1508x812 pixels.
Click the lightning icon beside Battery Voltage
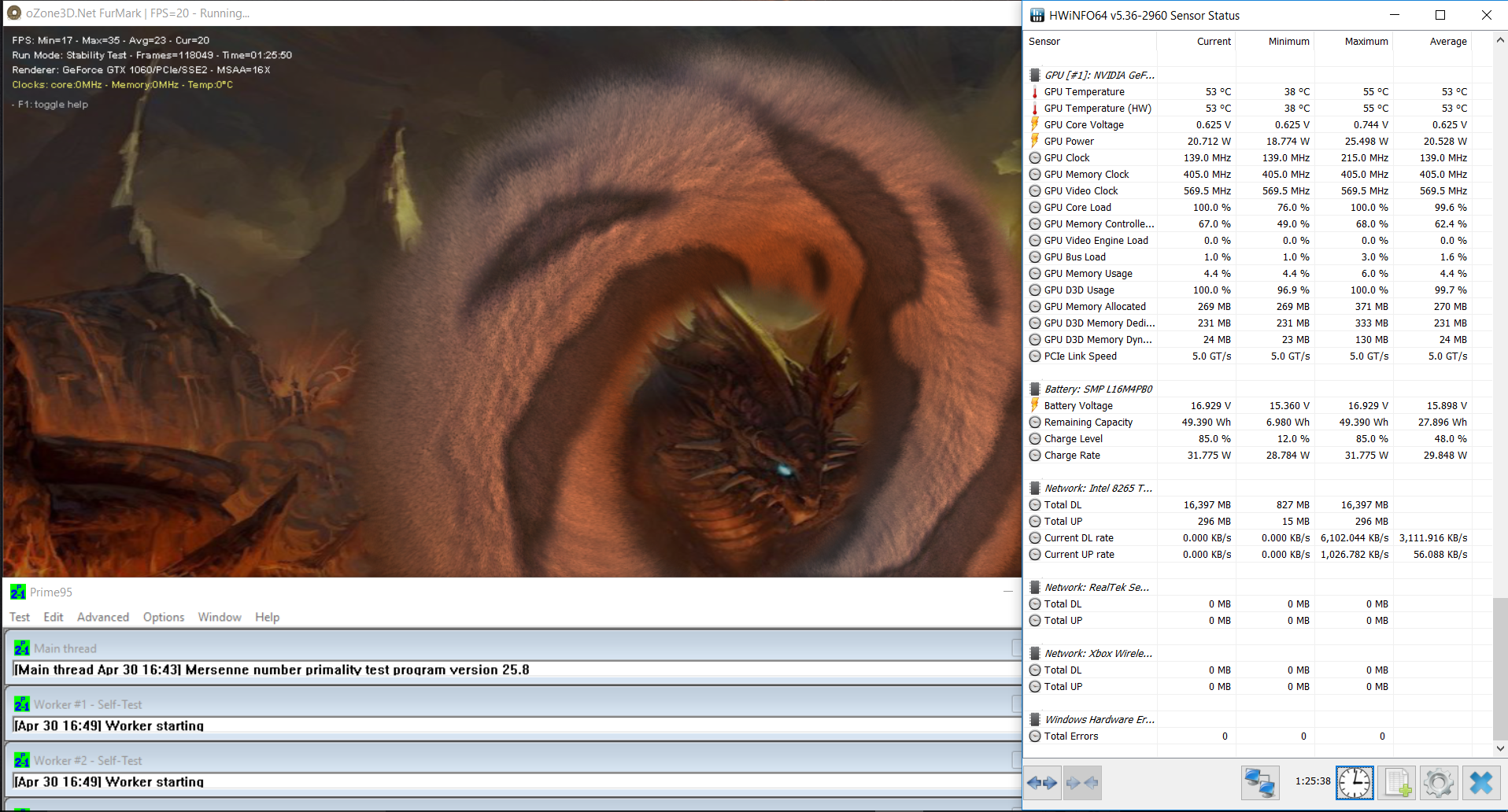tap(1035, 406)
